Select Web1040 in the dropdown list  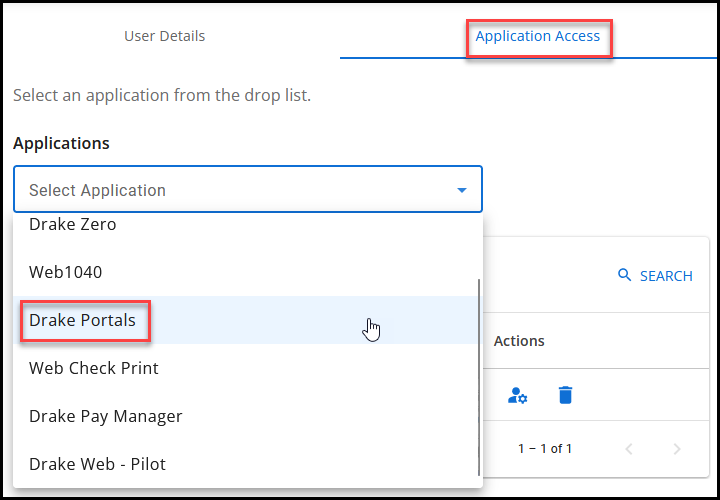click(66, 272)
